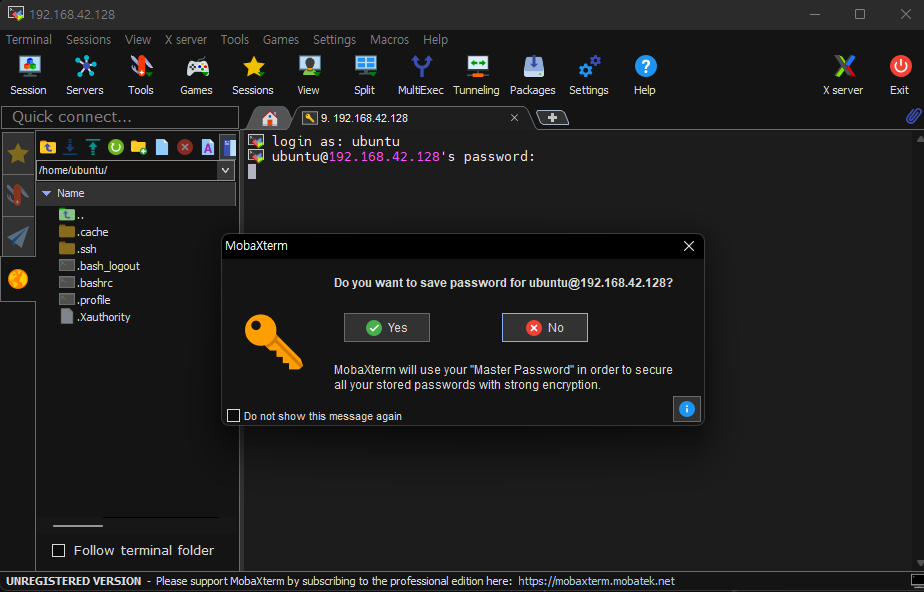Viewport: 924px width, 592px height.
Task: Click the Quick connect input field
Action: [120, 117]
